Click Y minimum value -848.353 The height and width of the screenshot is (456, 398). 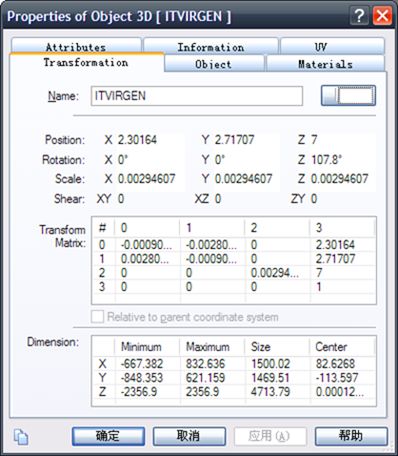point(142,378)
